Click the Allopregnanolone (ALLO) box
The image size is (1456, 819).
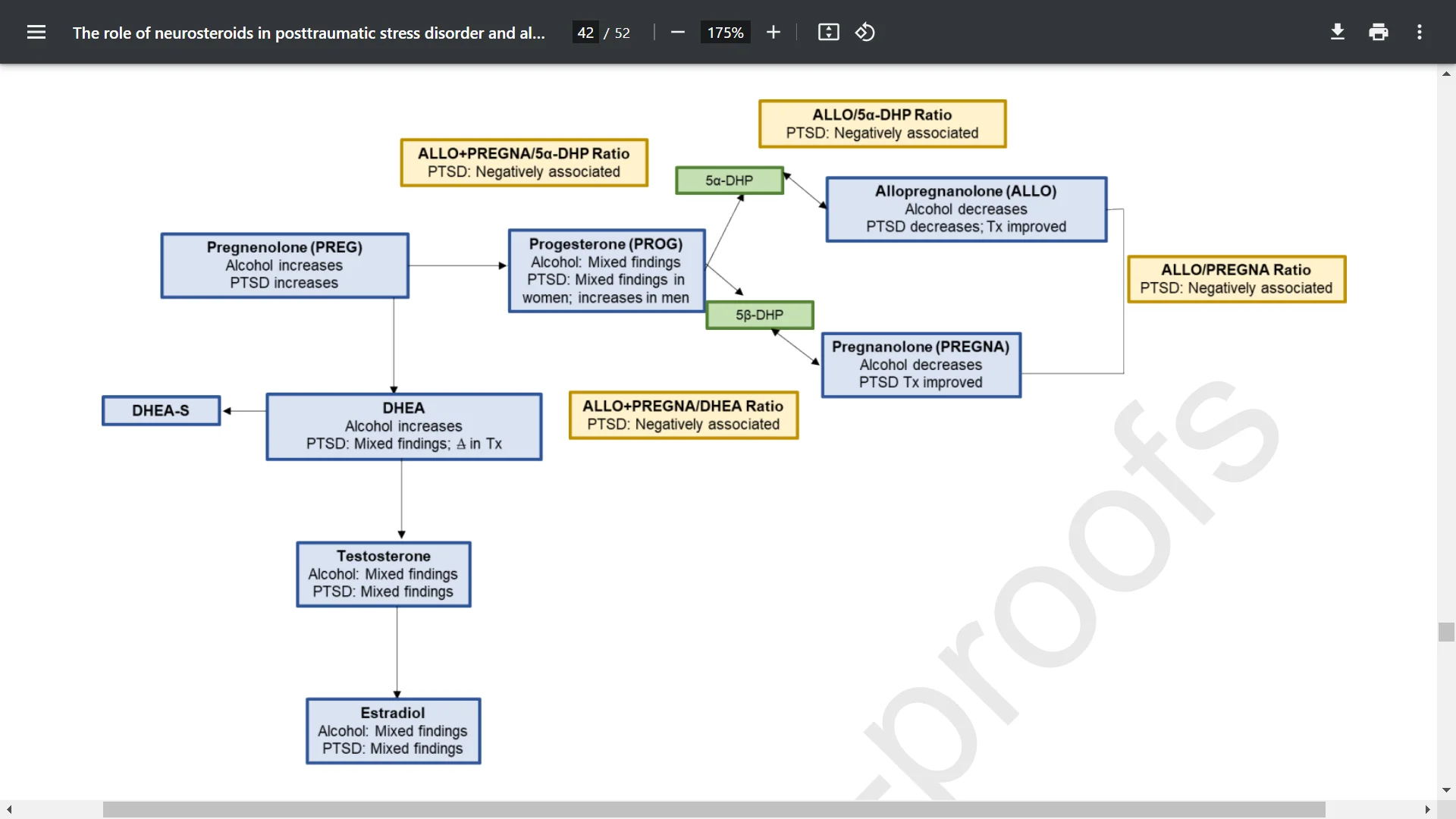[966, 209]
